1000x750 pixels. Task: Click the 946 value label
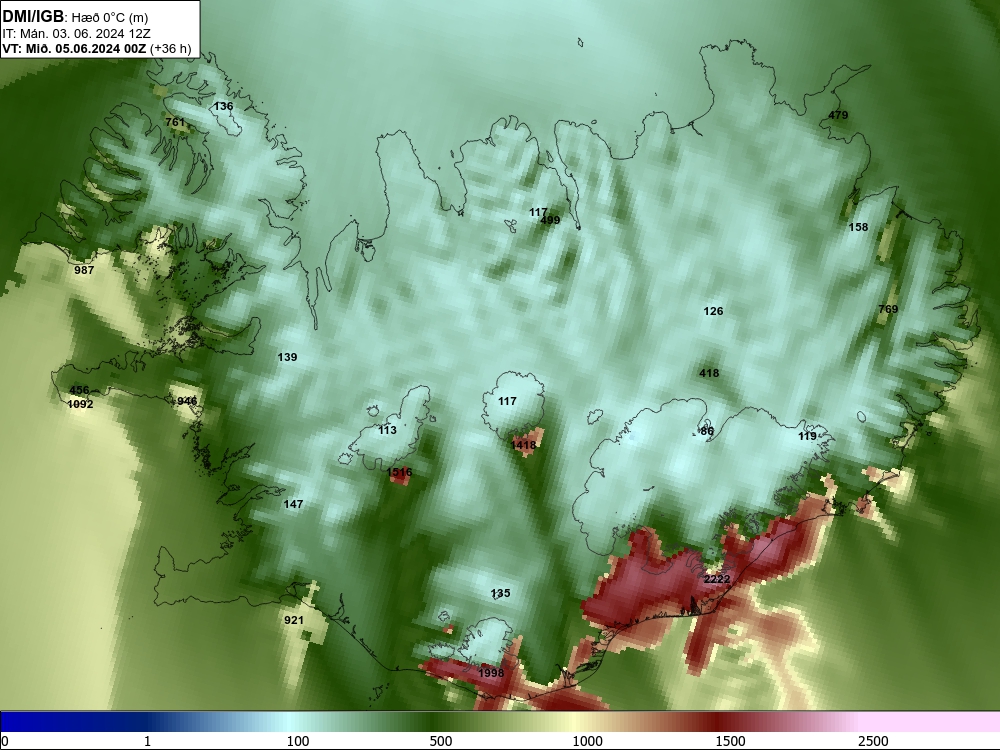[x=187, y=401]
